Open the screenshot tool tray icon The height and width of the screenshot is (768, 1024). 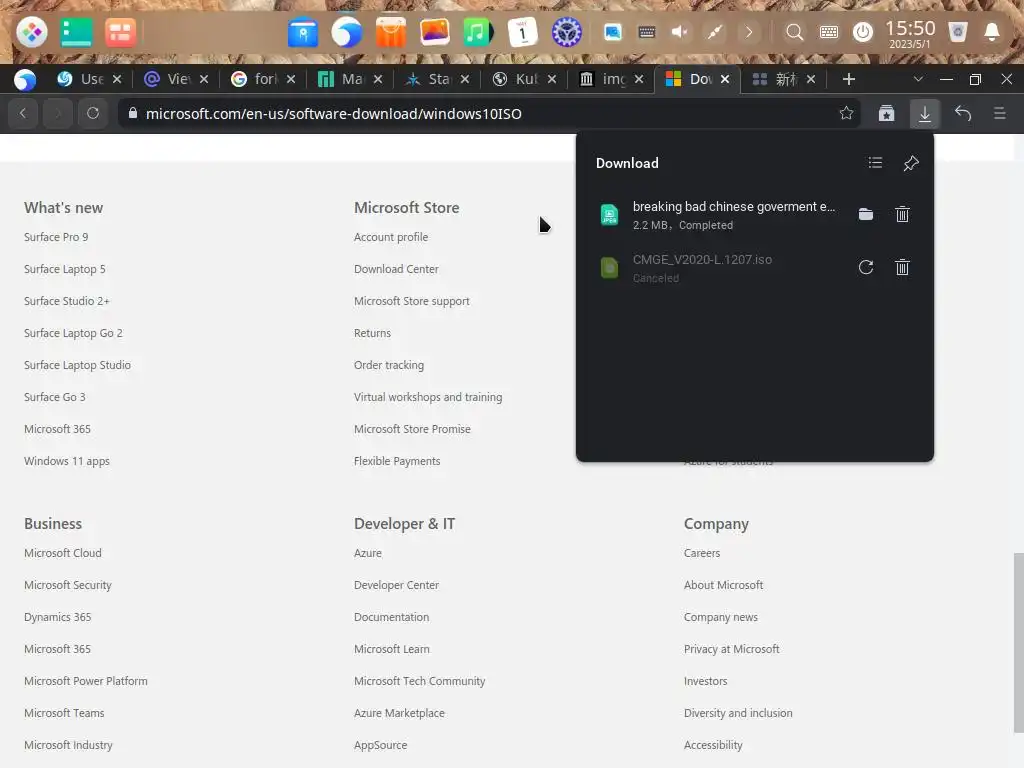point(613,32)
